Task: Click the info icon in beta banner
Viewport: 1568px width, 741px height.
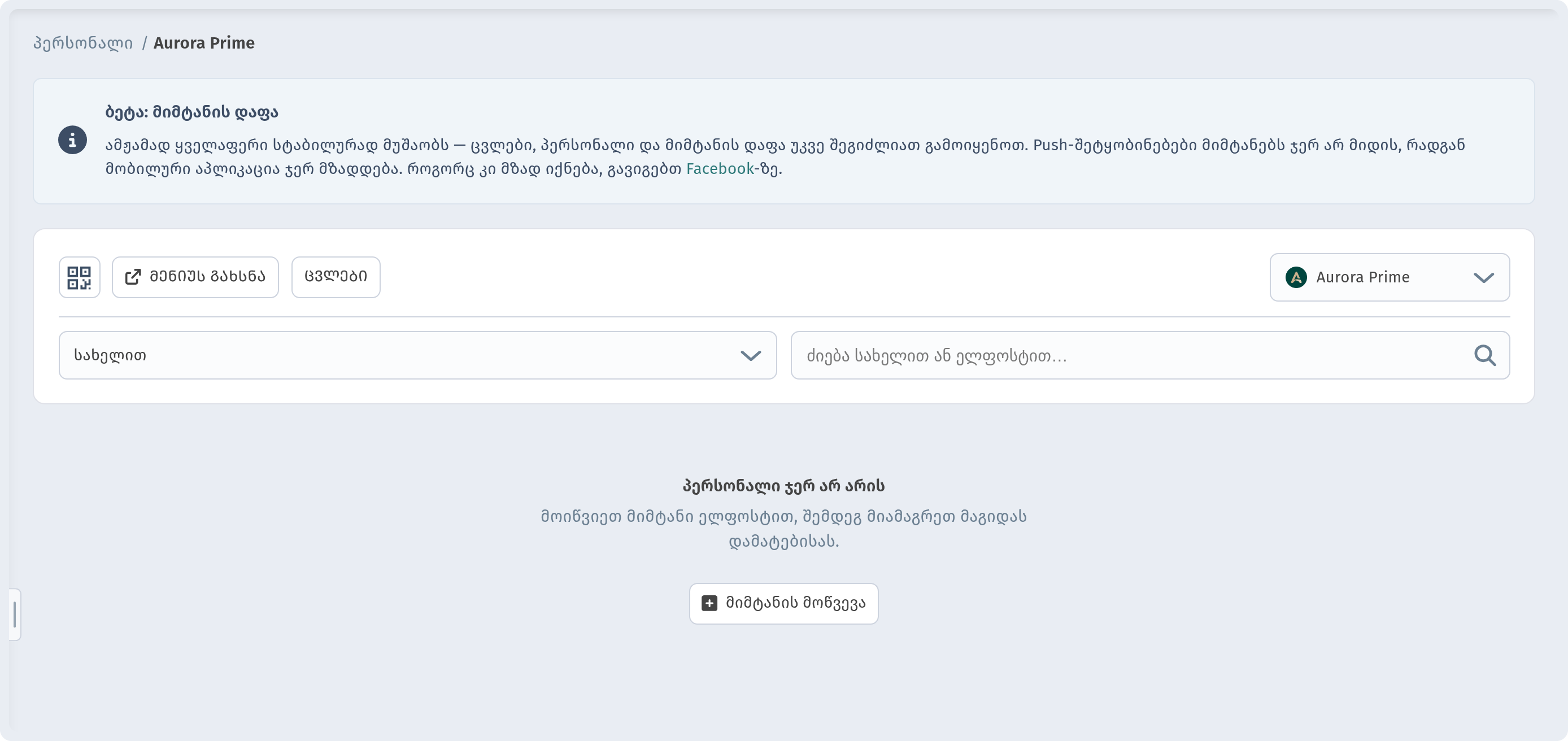Action: click(x=72, y=140)
